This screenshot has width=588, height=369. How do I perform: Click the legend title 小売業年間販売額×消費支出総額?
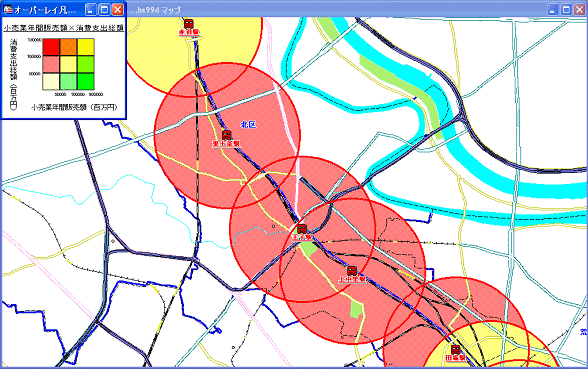pos(64,28)
